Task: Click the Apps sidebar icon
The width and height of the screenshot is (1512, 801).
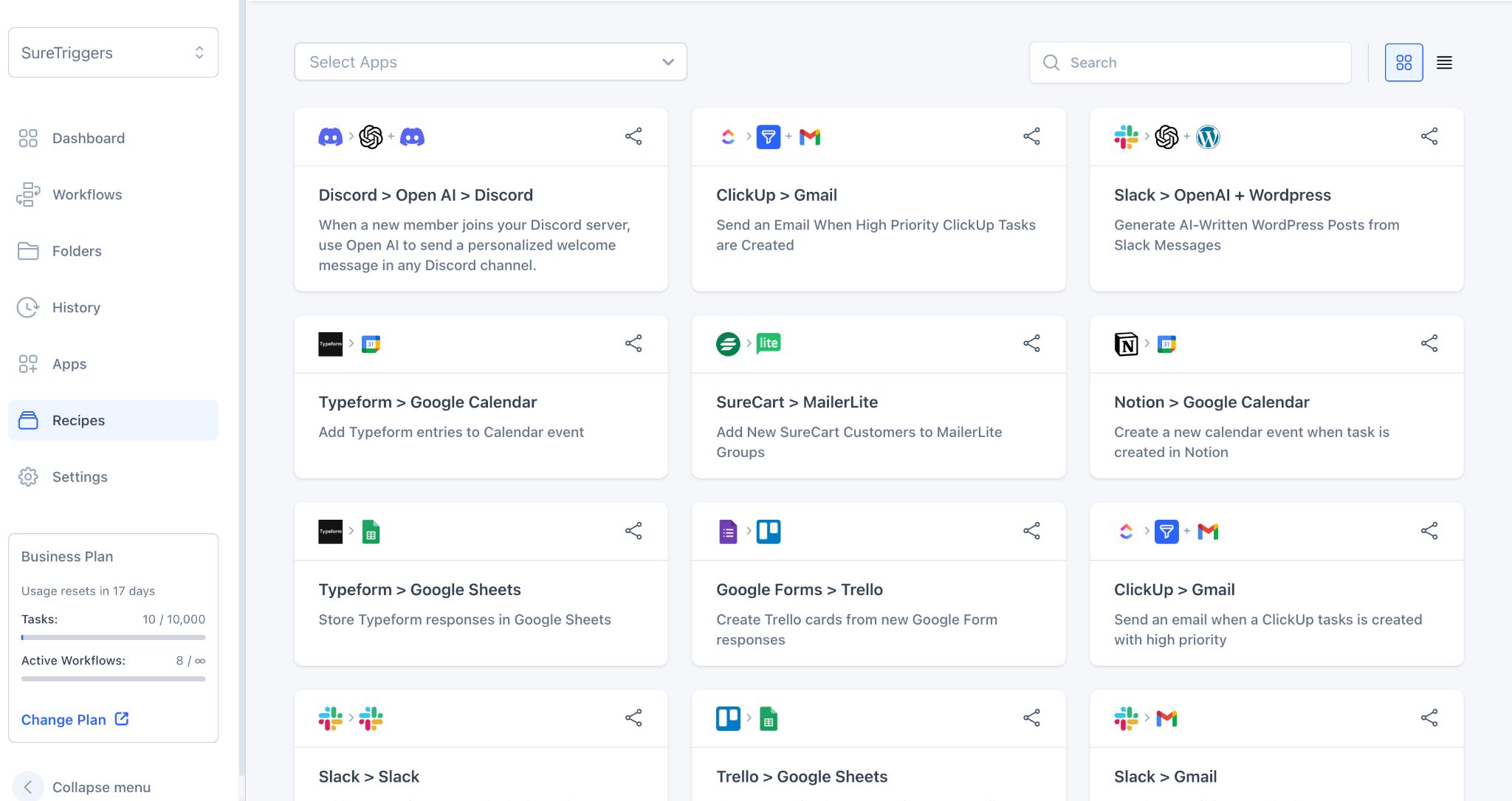Action: (28, 364)
